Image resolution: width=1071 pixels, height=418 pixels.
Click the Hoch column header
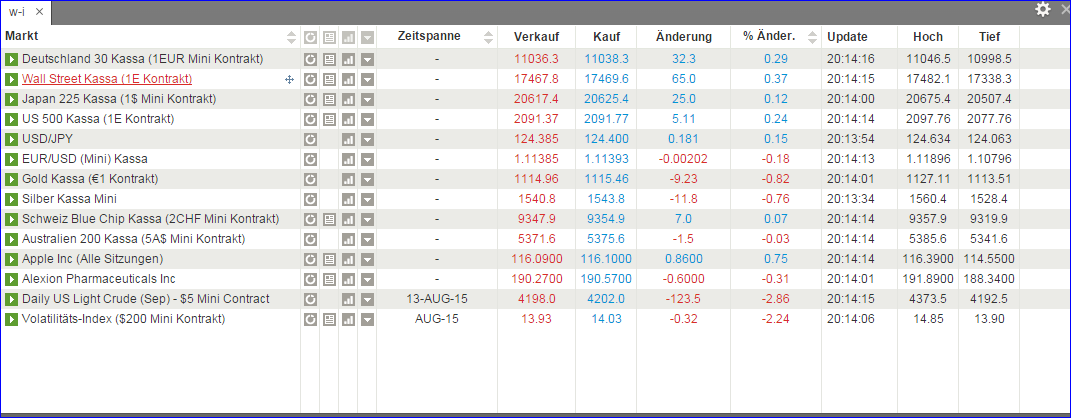tap(928, 37)
